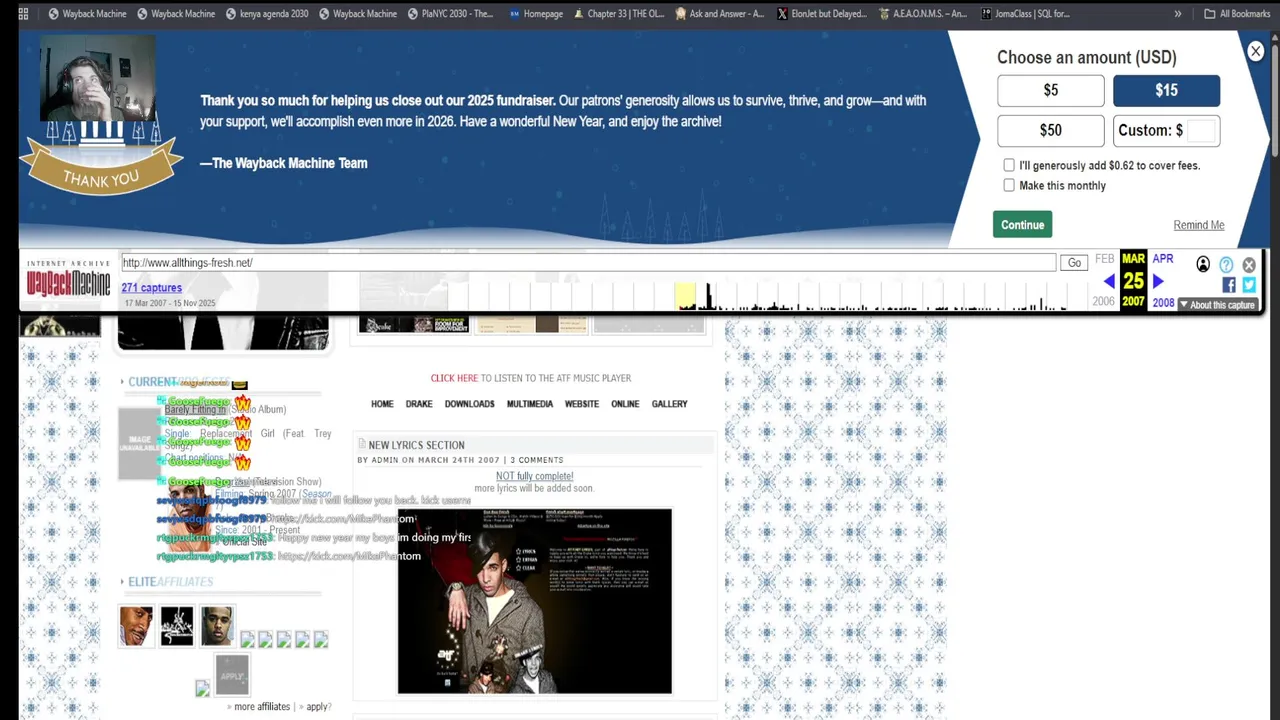Select the $15 donation amount
Viewport: 1280px width, 720px height.
coord(1166,90)
